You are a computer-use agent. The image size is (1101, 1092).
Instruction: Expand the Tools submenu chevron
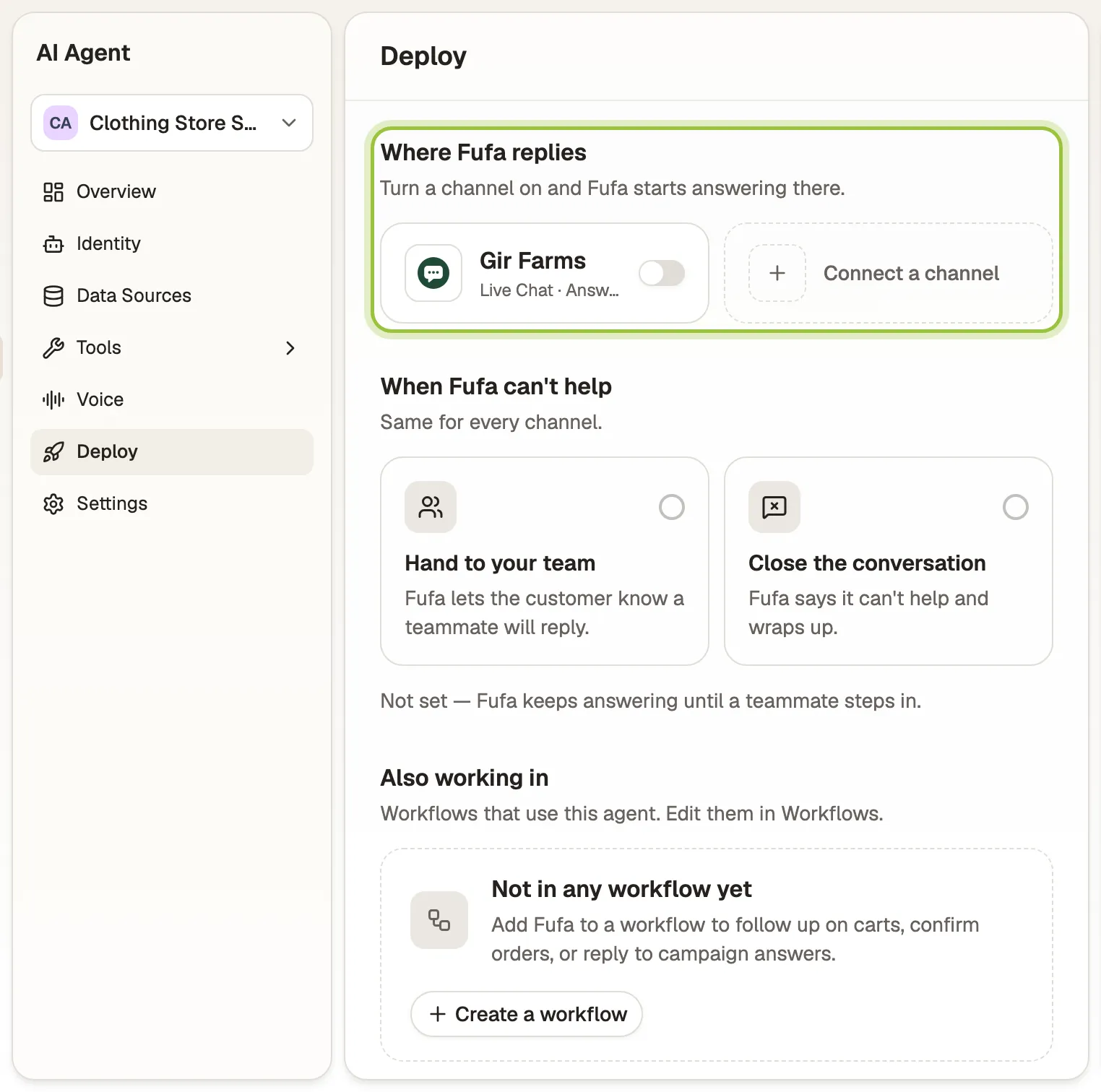[x=290, y=348]
